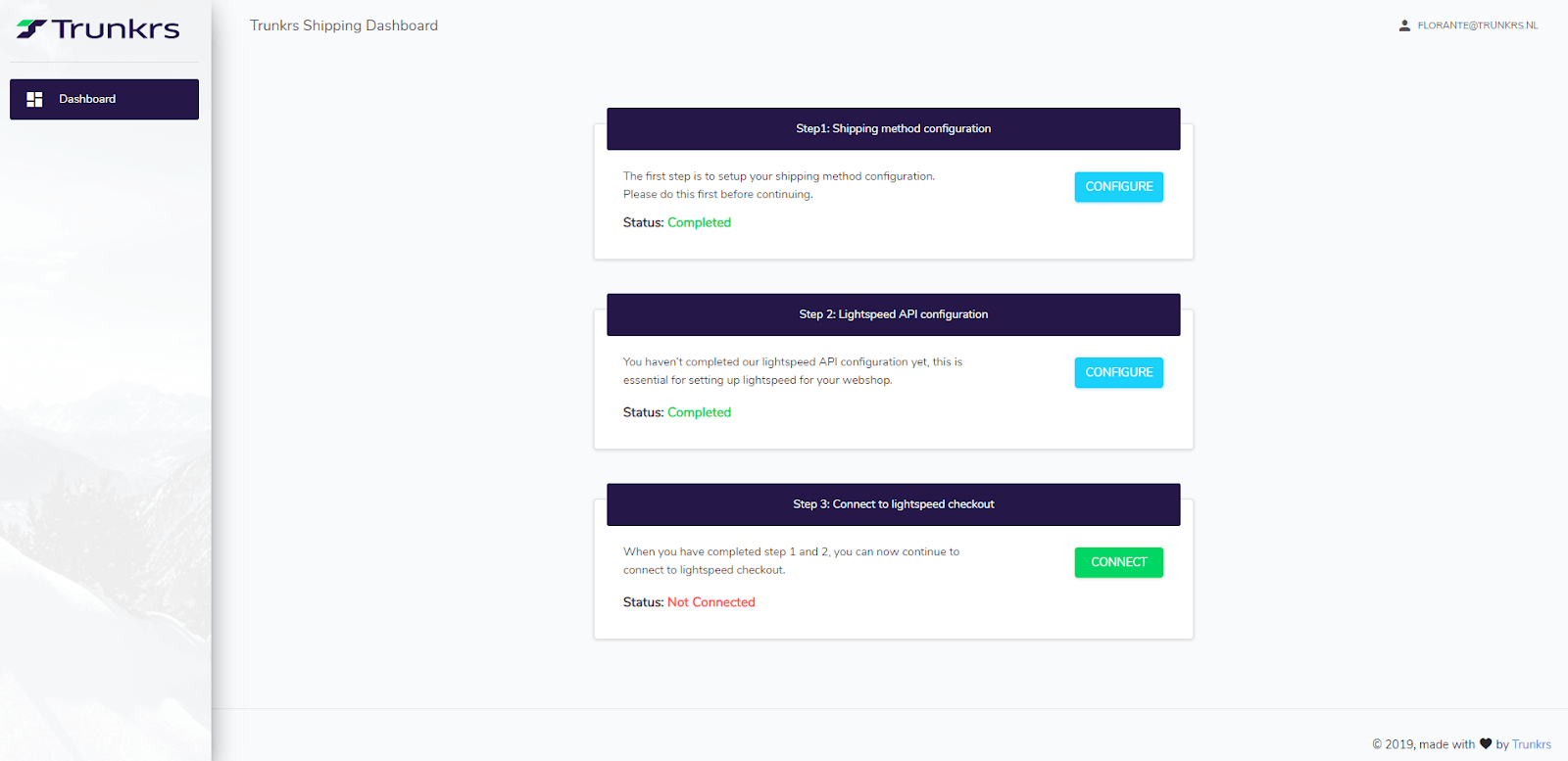Open the Trunkrs link in footer

pos(1531,744)
